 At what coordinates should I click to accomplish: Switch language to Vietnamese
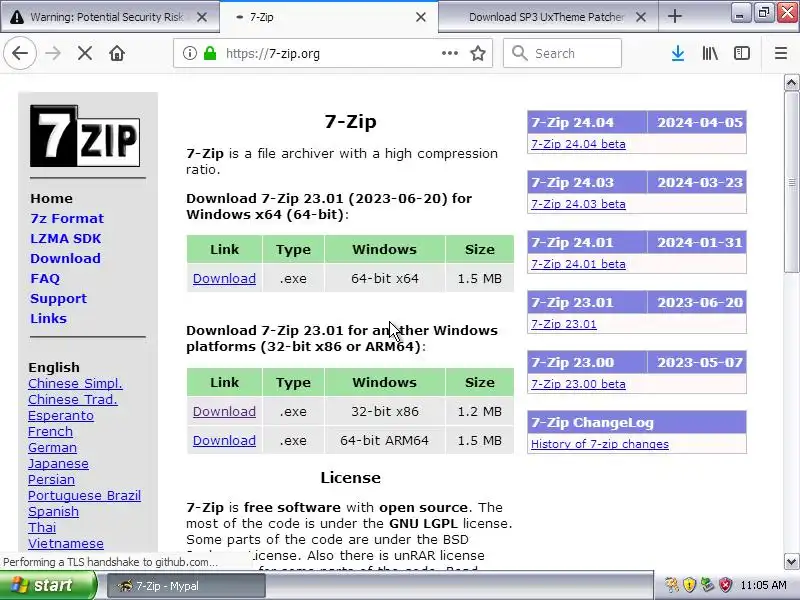[x=66, y=543]
